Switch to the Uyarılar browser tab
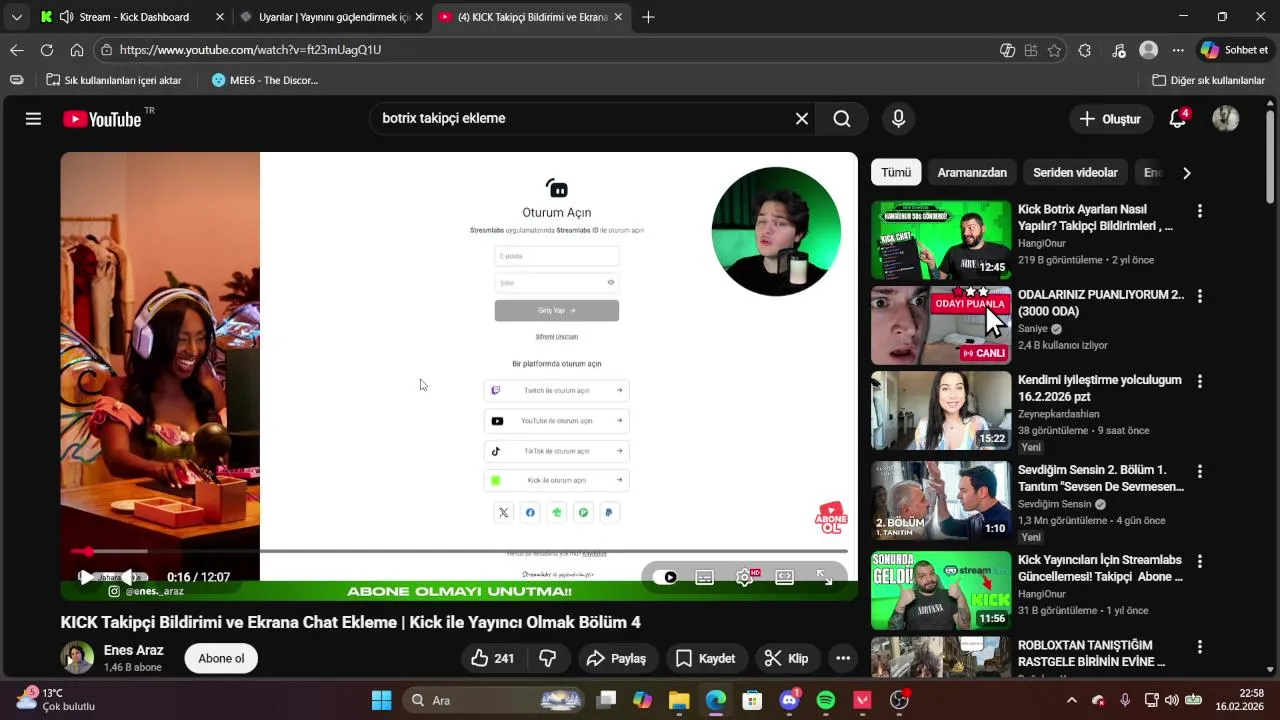1280x720 pixels. tap(333, 17)
